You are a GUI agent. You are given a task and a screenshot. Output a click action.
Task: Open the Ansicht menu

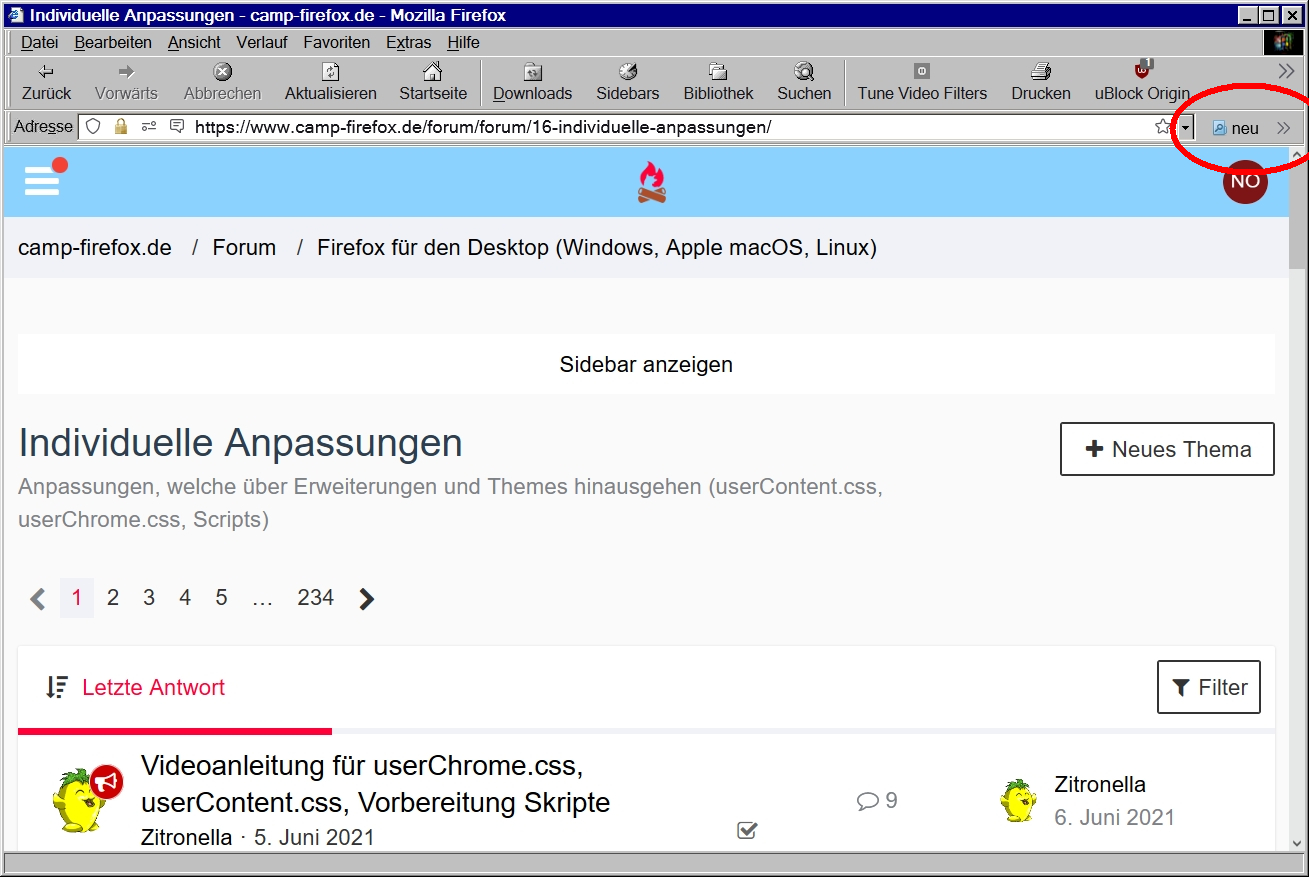tap(194, 42)
